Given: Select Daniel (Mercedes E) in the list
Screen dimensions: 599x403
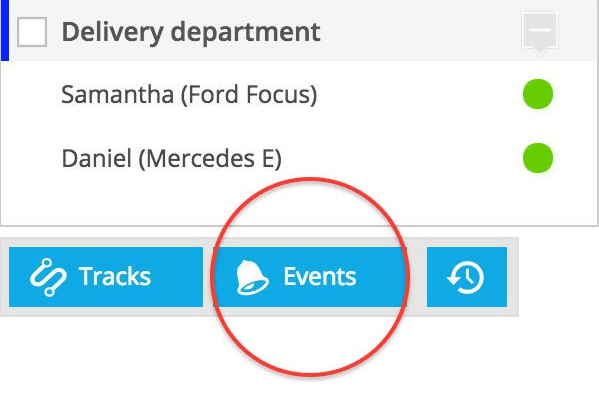Looking at the screenshot, I should pos(172,159).
